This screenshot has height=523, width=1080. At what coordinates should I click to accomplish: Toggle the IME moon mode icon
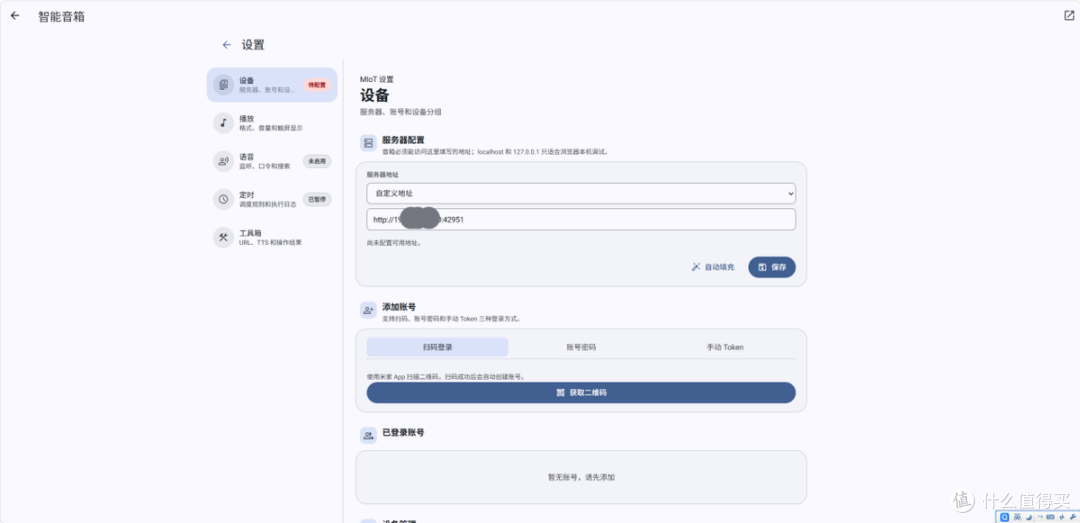pos(1029,517)
